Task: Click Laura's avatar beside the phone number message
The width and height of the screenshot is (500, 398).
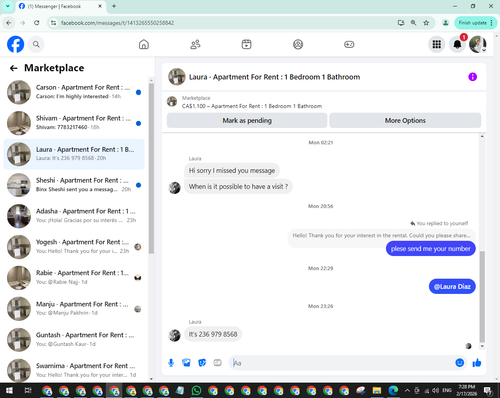Action: click(174, 335)
